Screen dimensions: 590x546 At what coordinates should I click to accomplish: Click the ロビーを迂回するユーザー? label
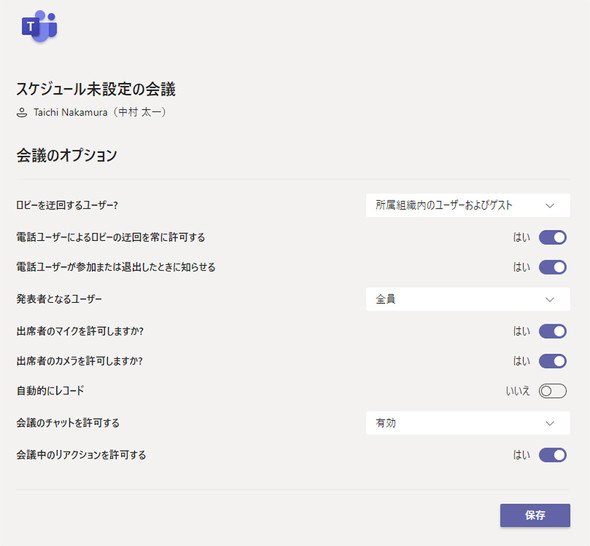point(67,205)
